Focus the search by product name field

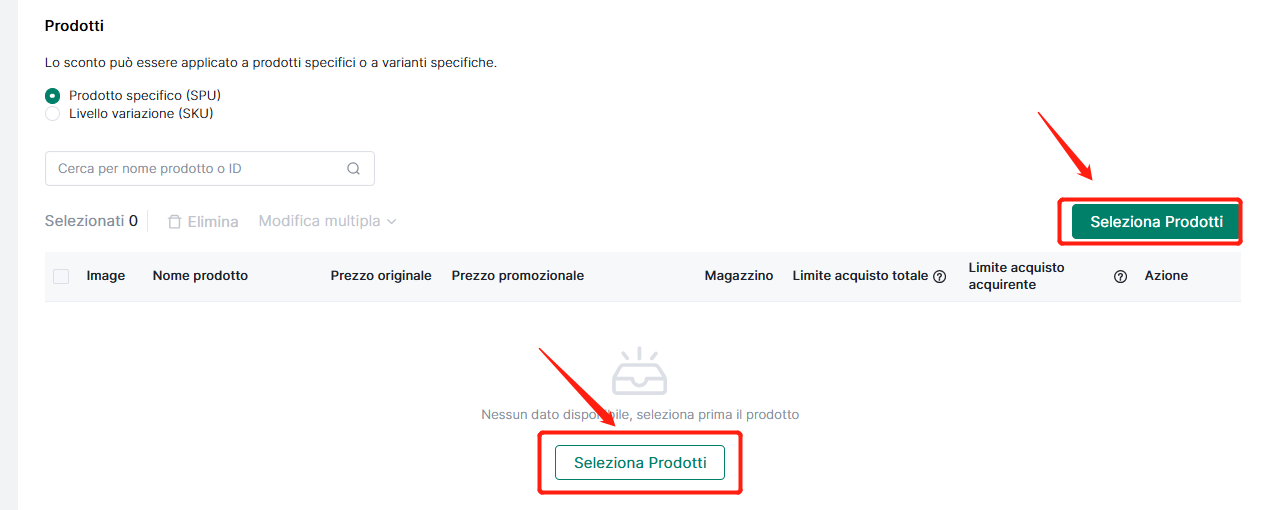tap(210, 169)
